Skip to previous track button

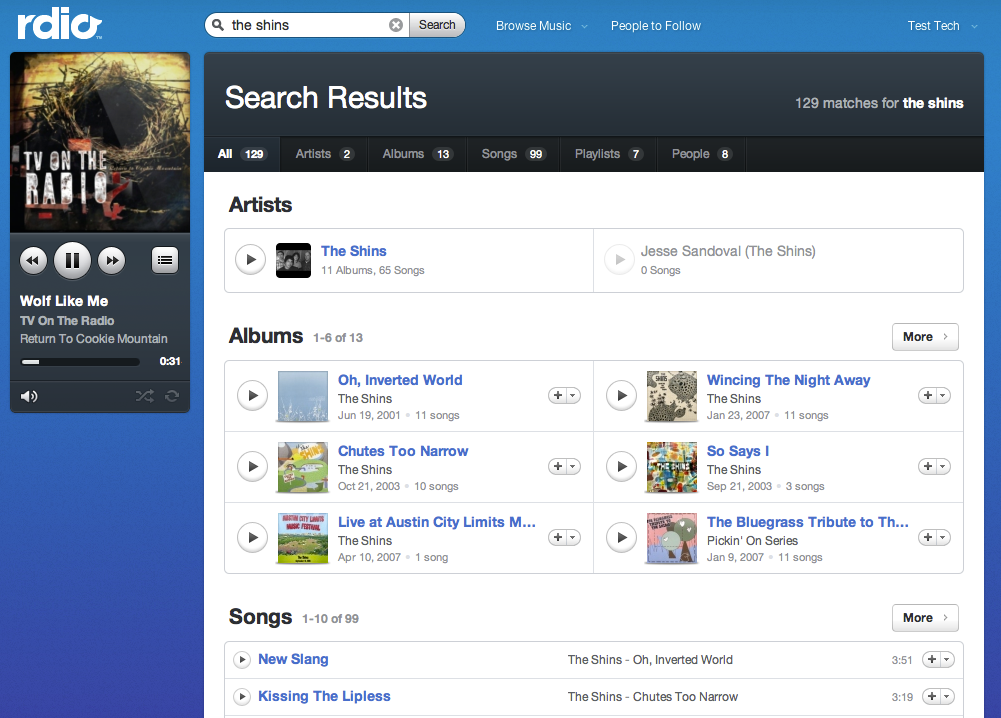coord(33,260)
